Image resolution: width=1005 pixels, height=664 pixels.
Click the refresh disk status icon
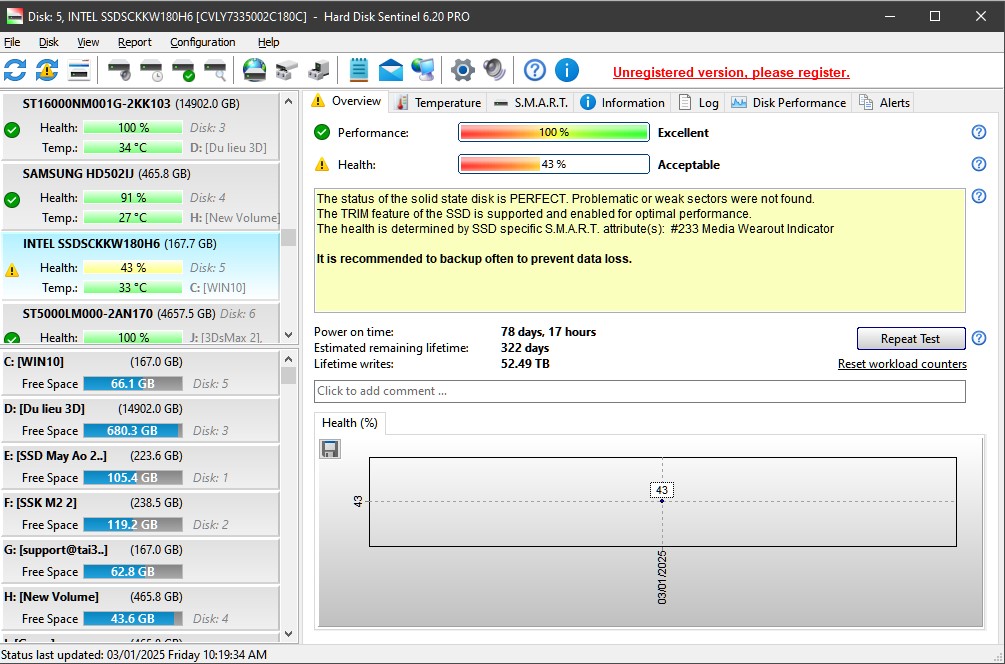pyautogui.click(x=15, y=70)
